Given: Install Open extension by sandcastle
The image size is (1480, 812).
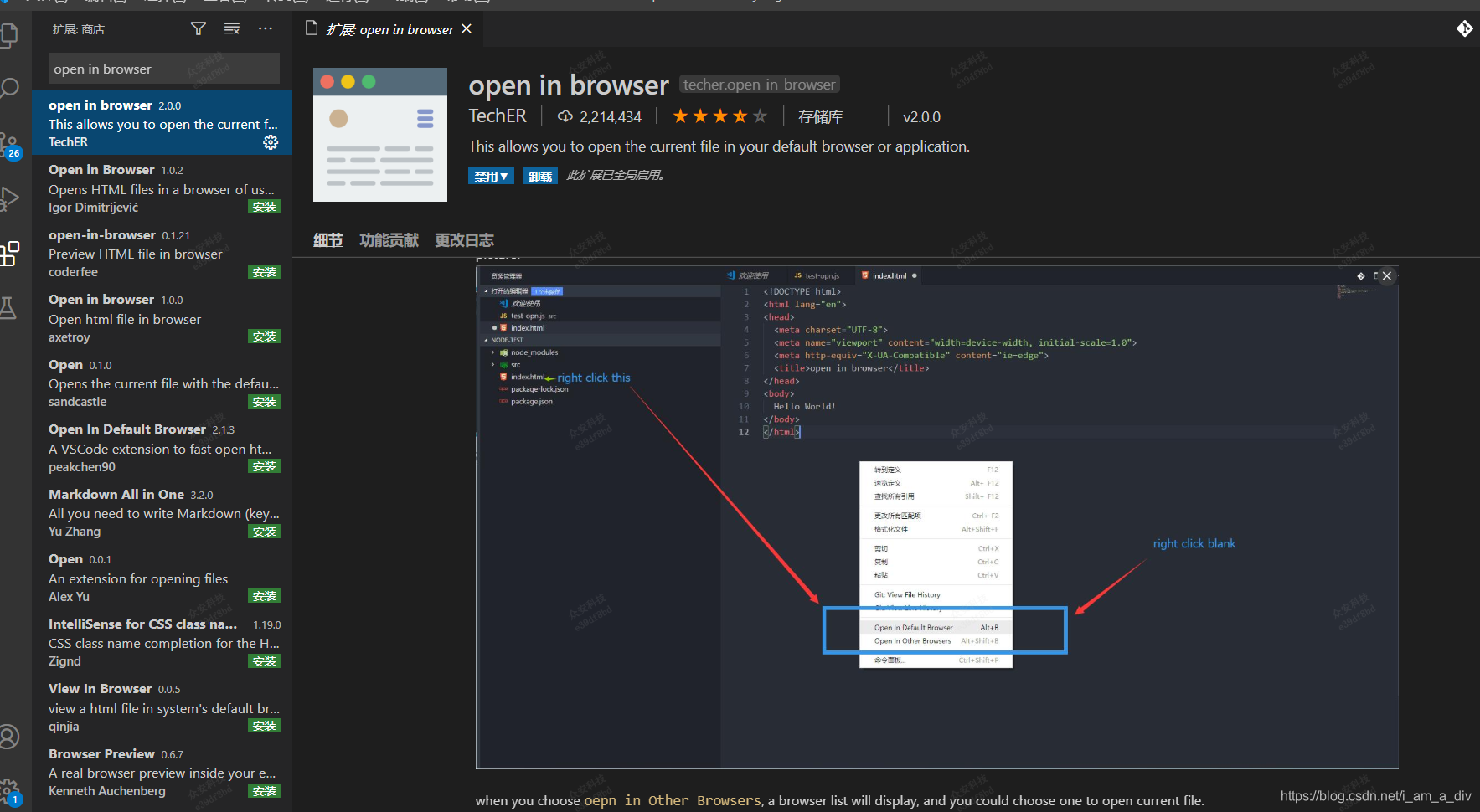Looking at the screenshot, I should click(265, 402).
